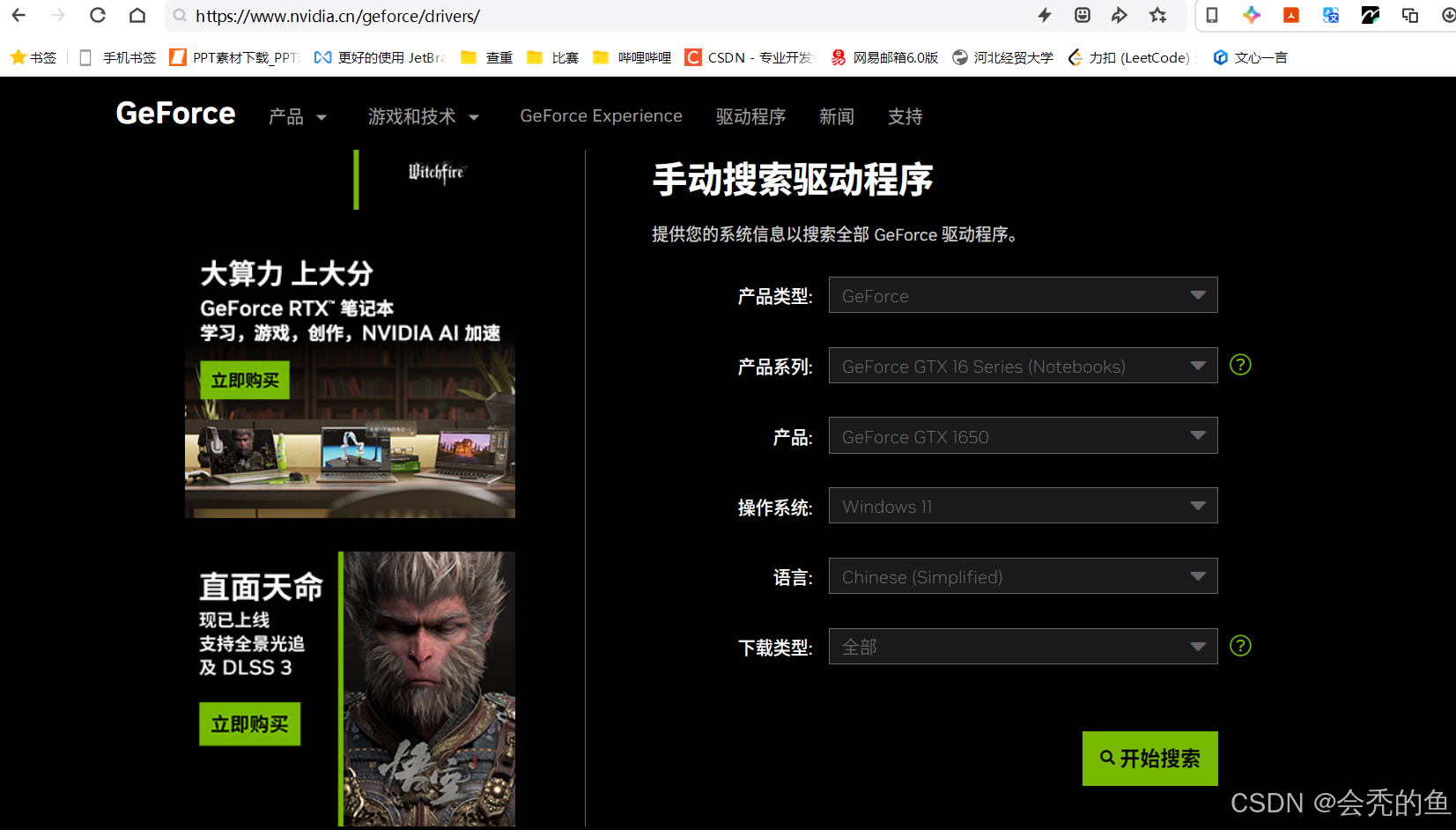Open the 产品类型 GeForce dropdown
This screenshot has width=1456, height=830.
coord(1023,295)
